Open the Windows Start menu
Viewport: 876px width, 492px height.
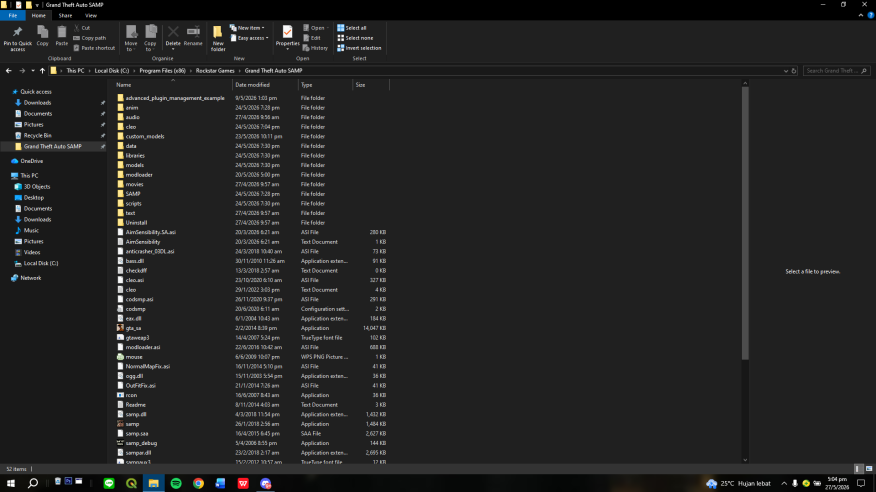(11, 483)
